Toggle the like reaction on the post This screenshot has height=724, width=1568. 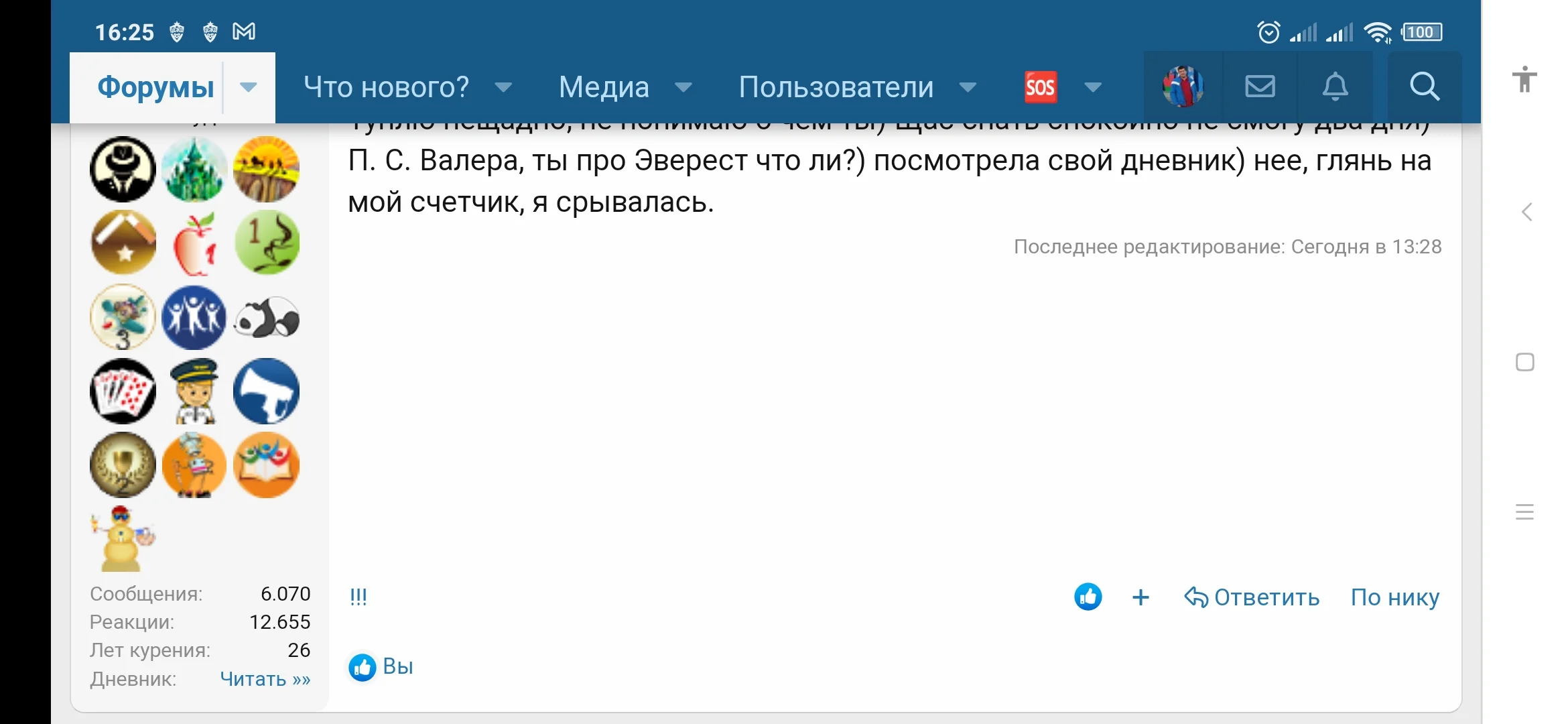point(1088,597)
